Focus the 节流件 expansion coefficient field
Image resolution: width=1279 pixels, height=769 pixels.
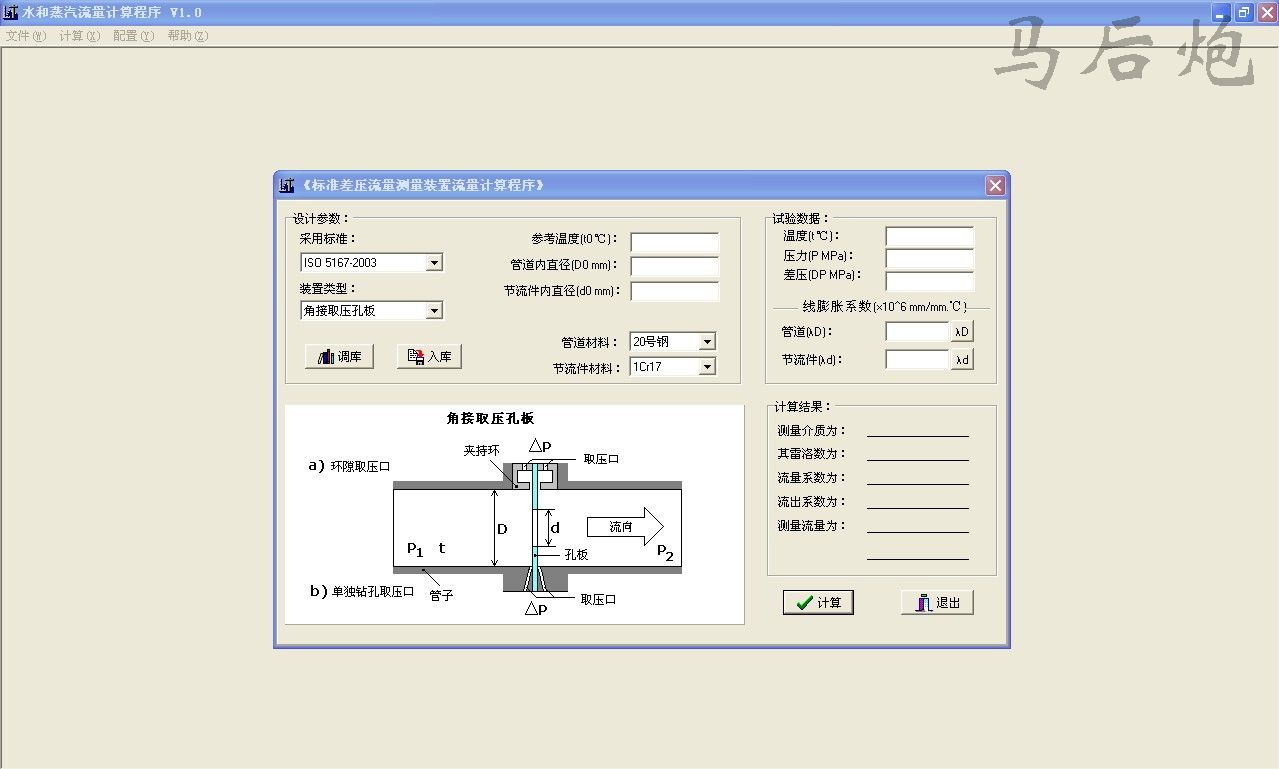click(917, 360)
